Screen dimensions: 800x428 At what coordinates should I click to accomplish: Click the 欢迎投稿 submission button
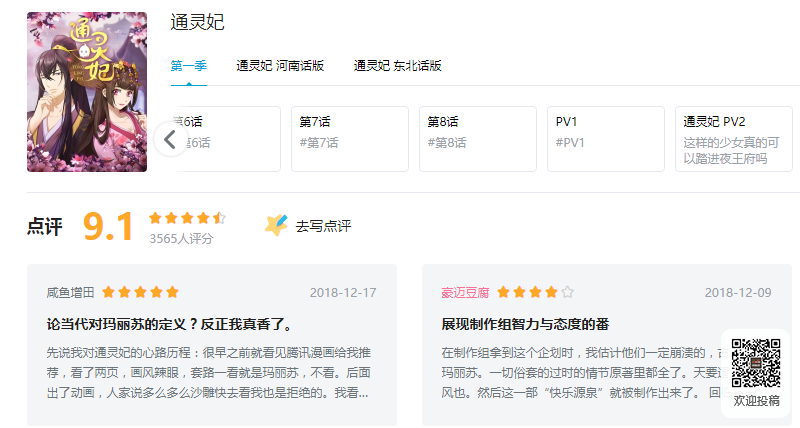757,400
